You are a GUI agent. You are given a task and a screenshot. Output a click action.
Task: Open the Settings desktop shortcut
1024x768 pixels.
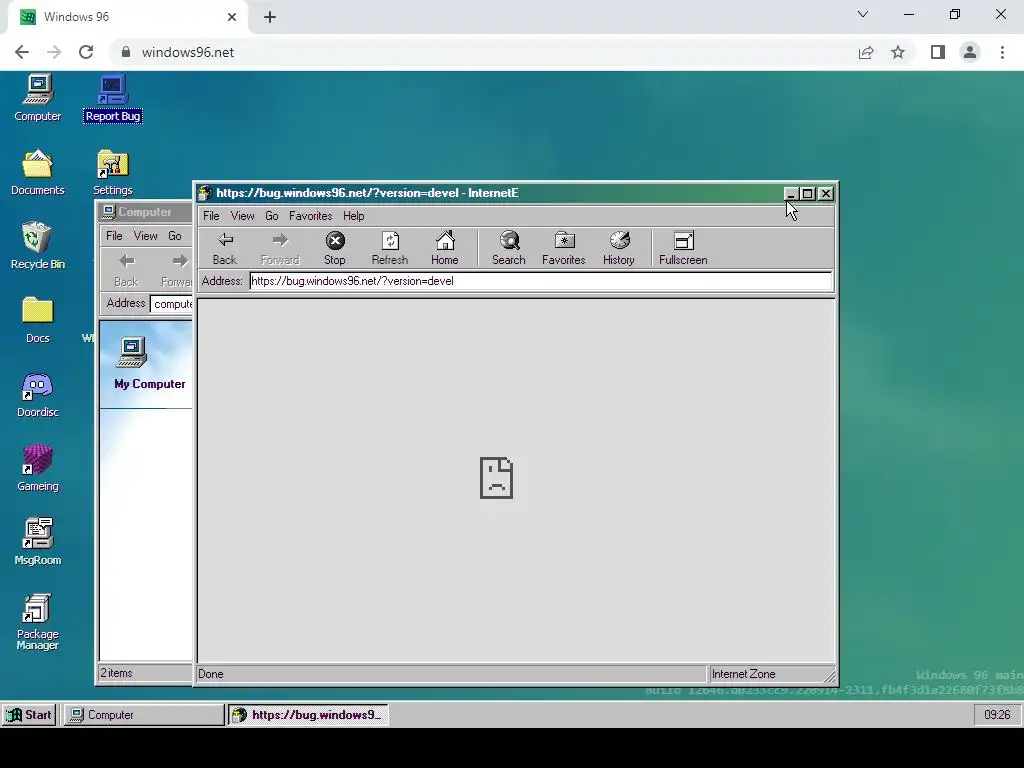pos(113,172)
